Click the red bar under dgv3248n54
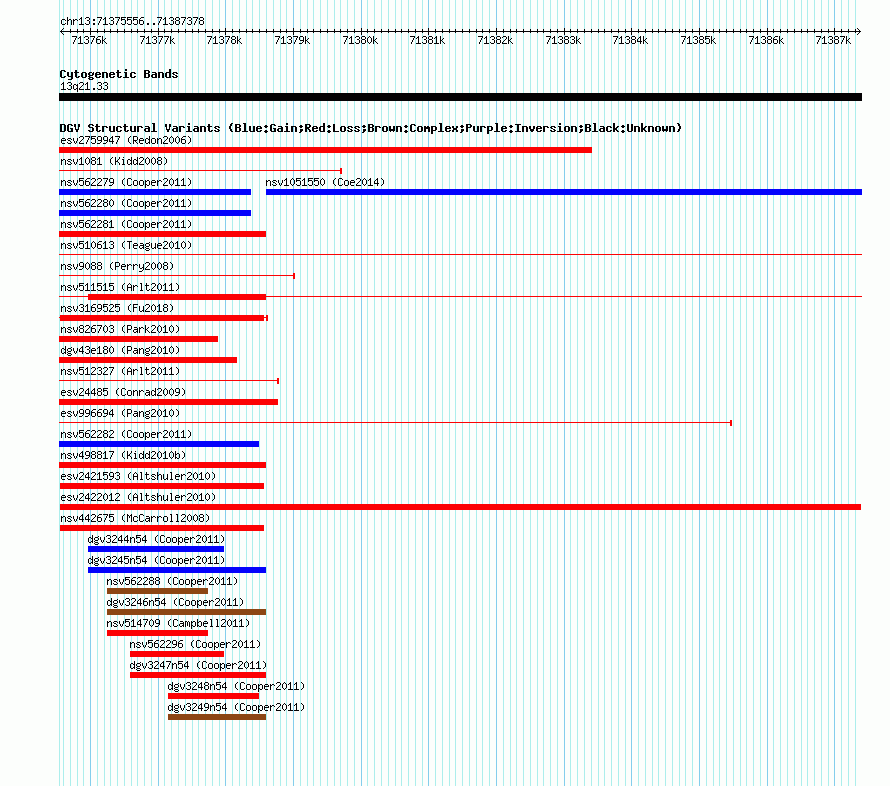 (x=213, y=696)
